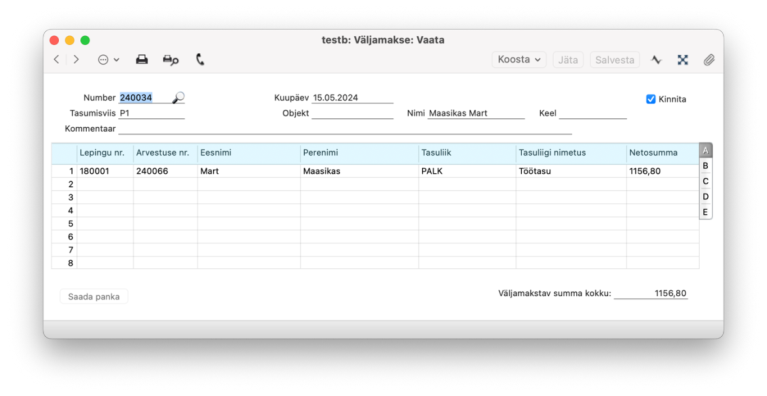Click Perenimi cell Maasikas
Image resolution: width=767 pixels, height=396 pixels.
point(360,171)
